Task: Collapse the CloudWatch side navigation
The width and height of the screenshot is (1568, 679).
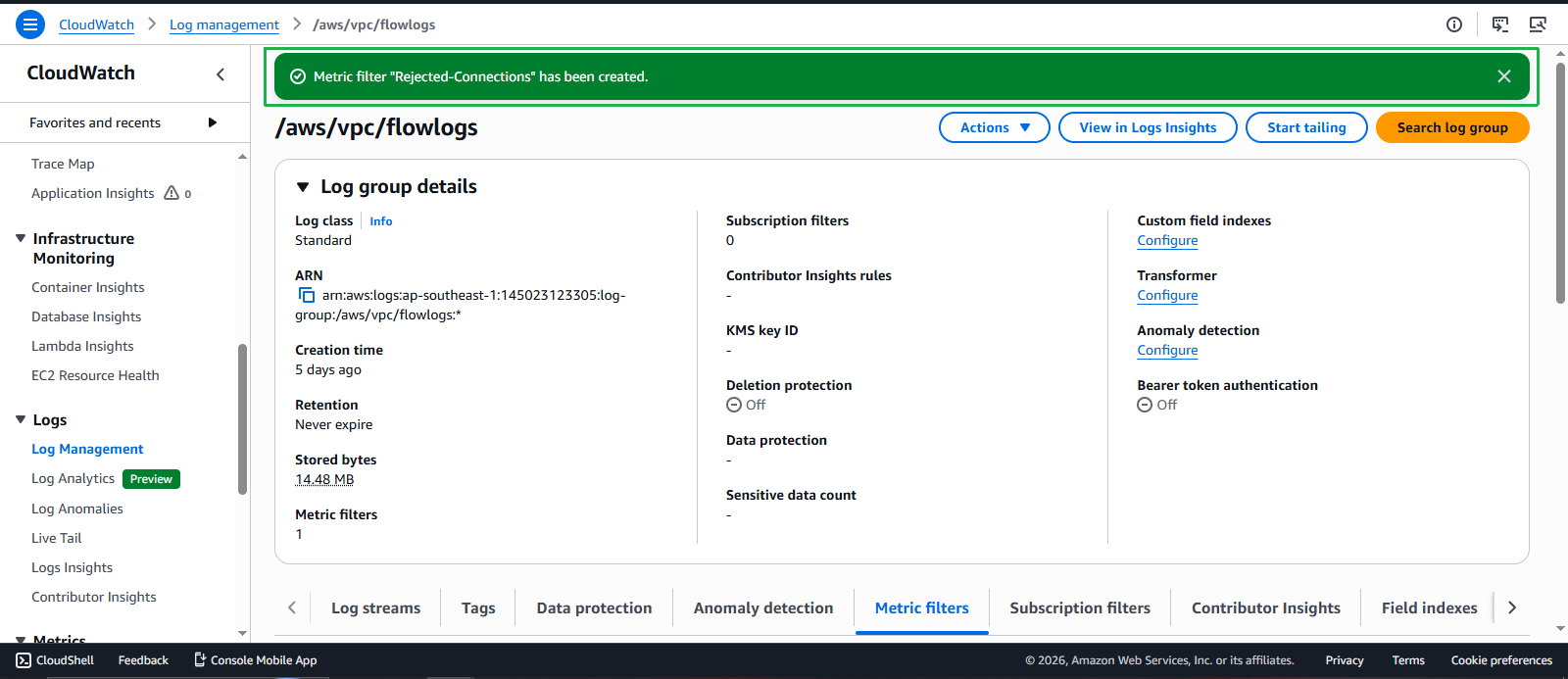Action: click(x=220, y=73)
